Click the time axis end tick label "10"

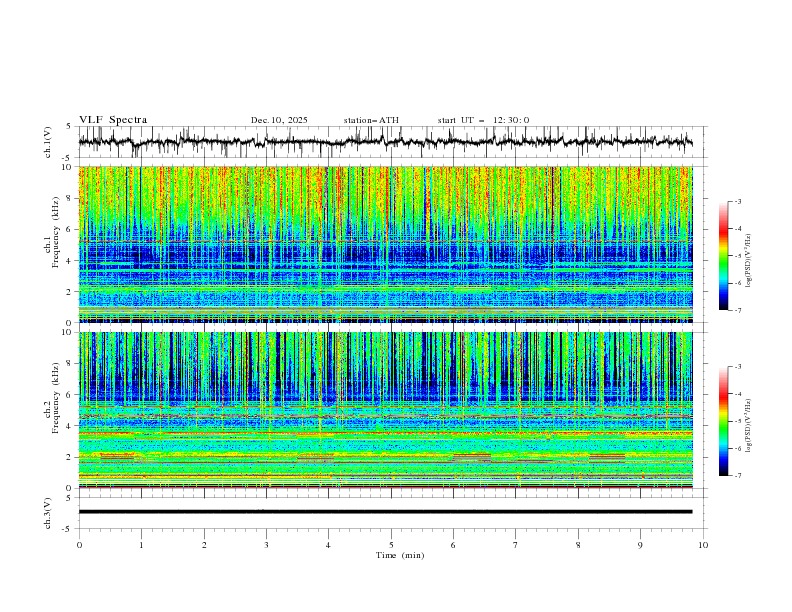click(x=703, y=545)
